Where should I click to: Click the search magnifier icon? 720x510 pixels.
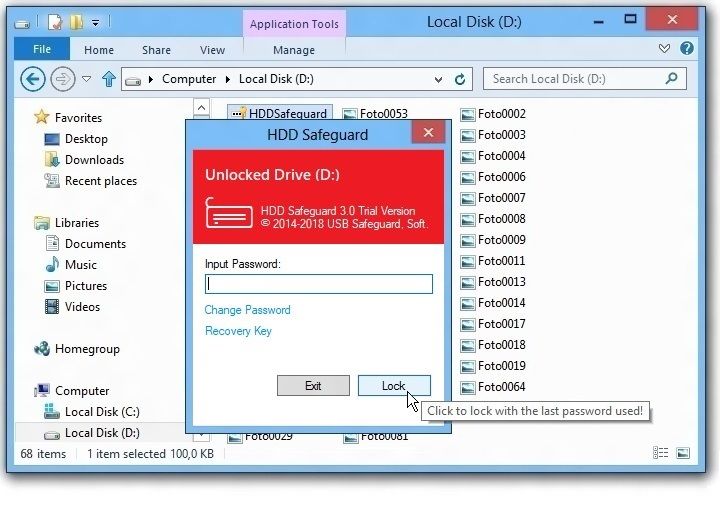[x=671, y=78]
